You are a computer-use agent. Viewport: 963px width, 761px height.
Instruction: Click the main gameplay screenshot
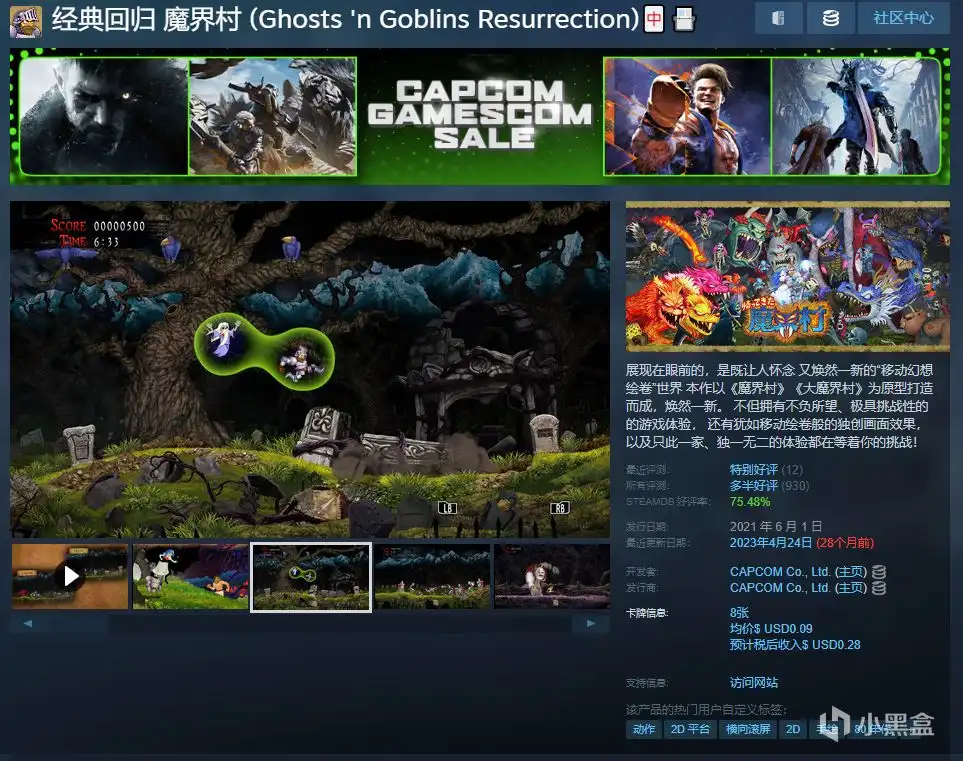point(310,370)
